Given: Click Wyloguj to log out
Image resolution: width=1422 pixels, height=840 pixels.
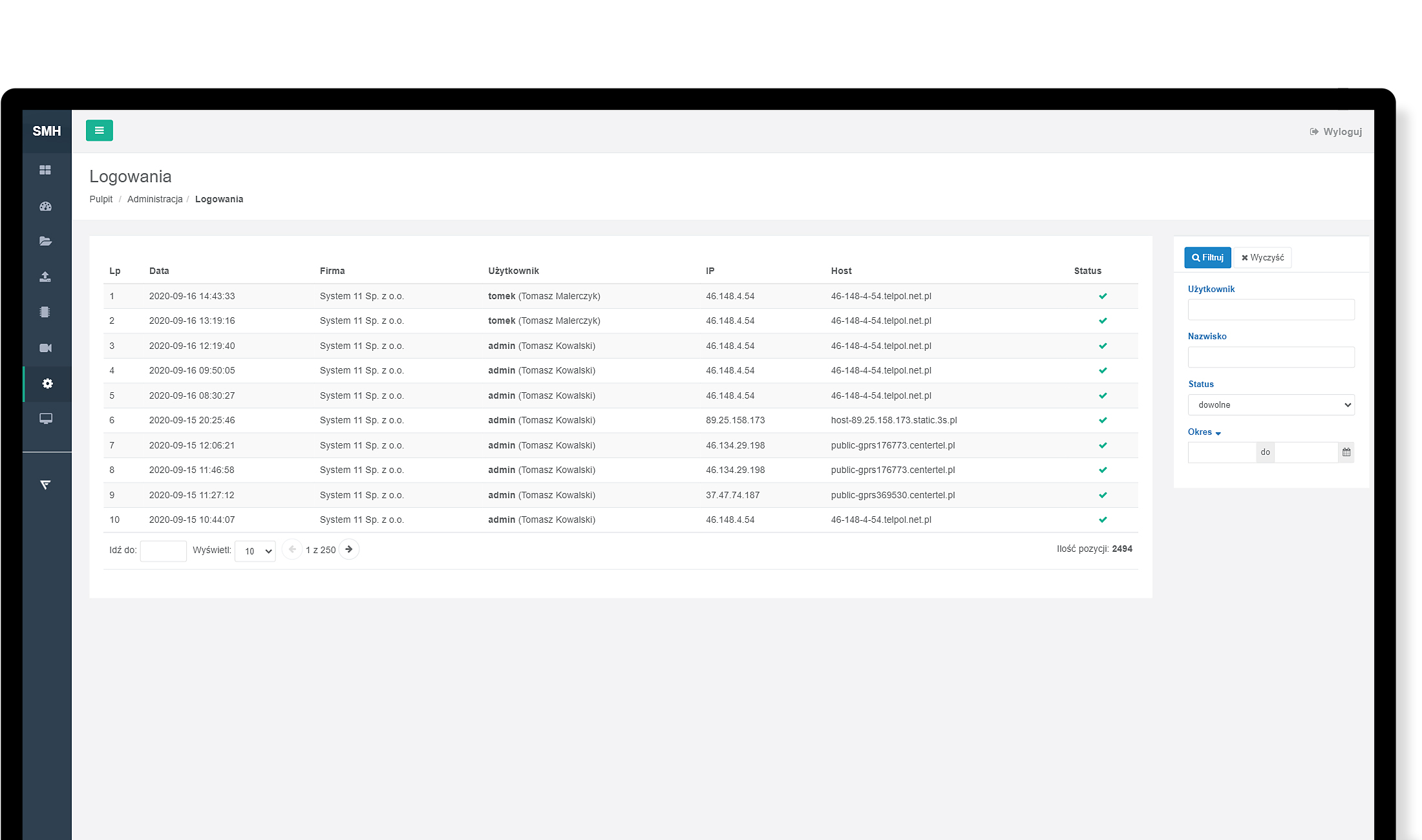Looking at the screenshot, I should [x=1335, y=132].
